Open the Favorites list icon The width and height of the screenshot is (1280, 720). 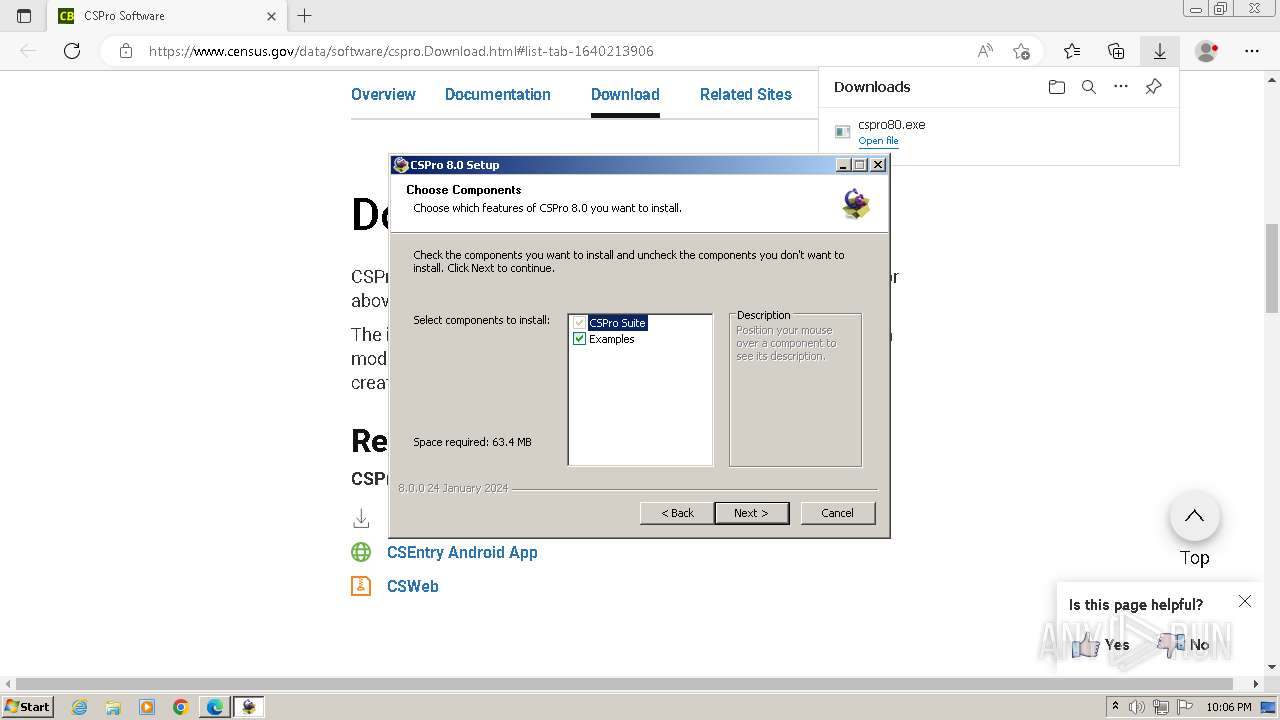1072,51
